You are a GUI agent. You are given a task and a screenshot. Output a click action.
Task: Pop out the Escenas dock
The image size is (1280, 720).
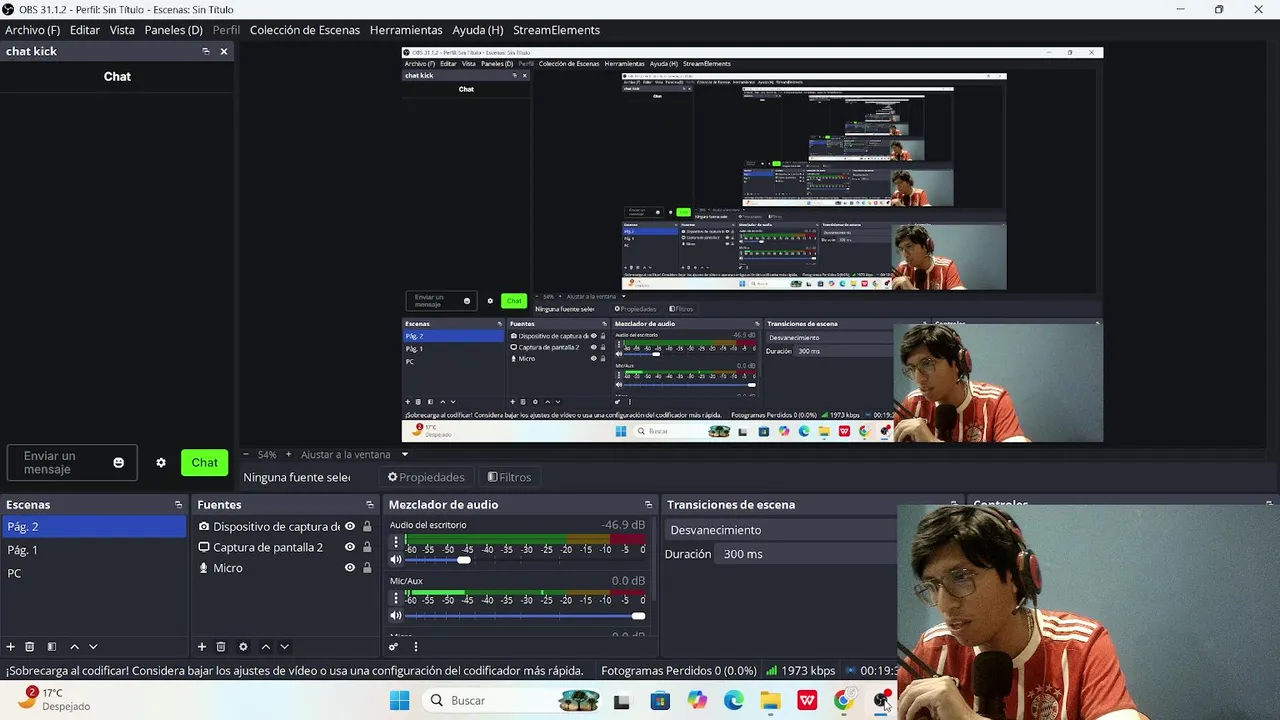click(178, 505)
